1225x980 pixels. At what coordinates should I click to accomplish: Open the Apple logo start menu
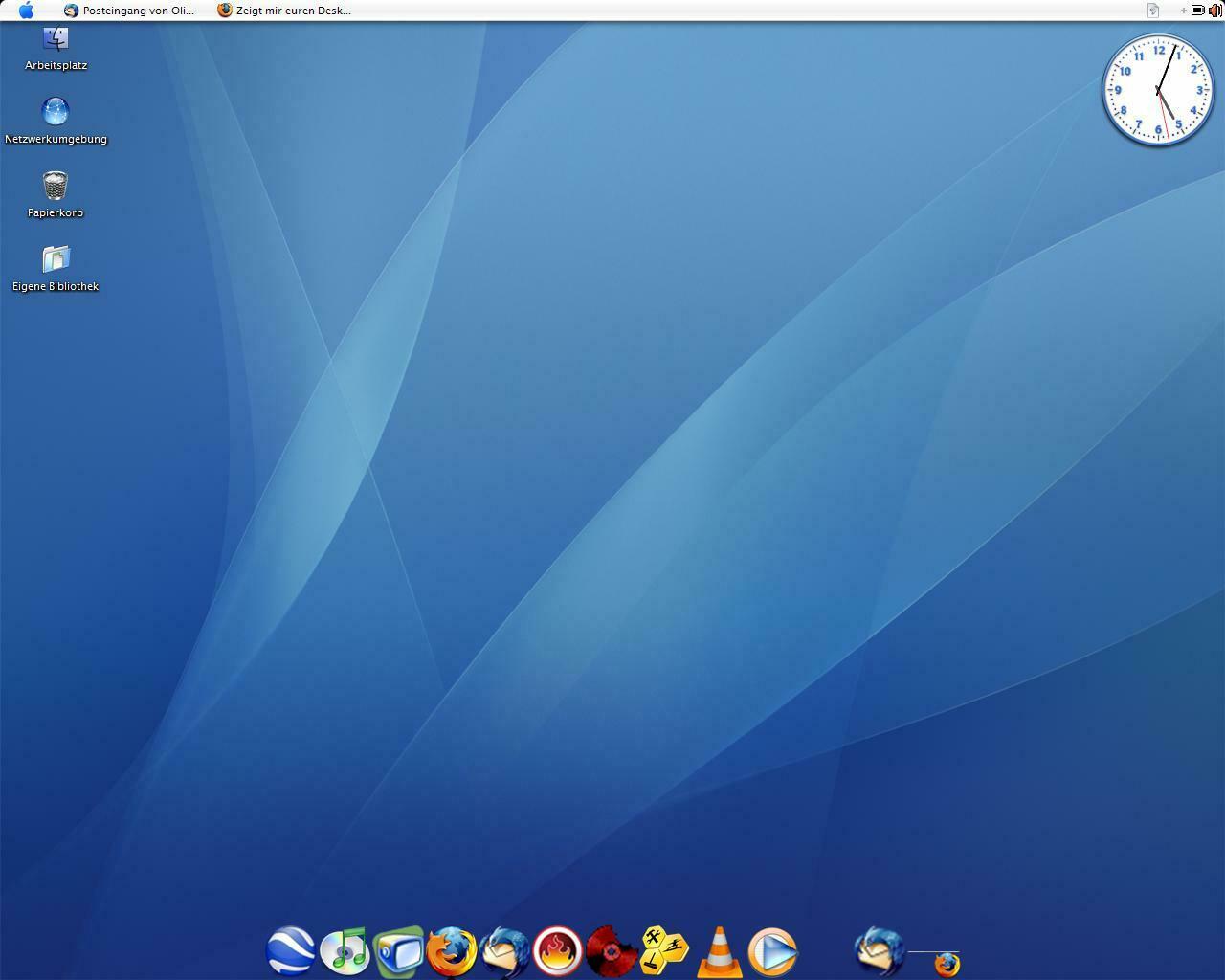pyautogui.click(x=27, y=11)
